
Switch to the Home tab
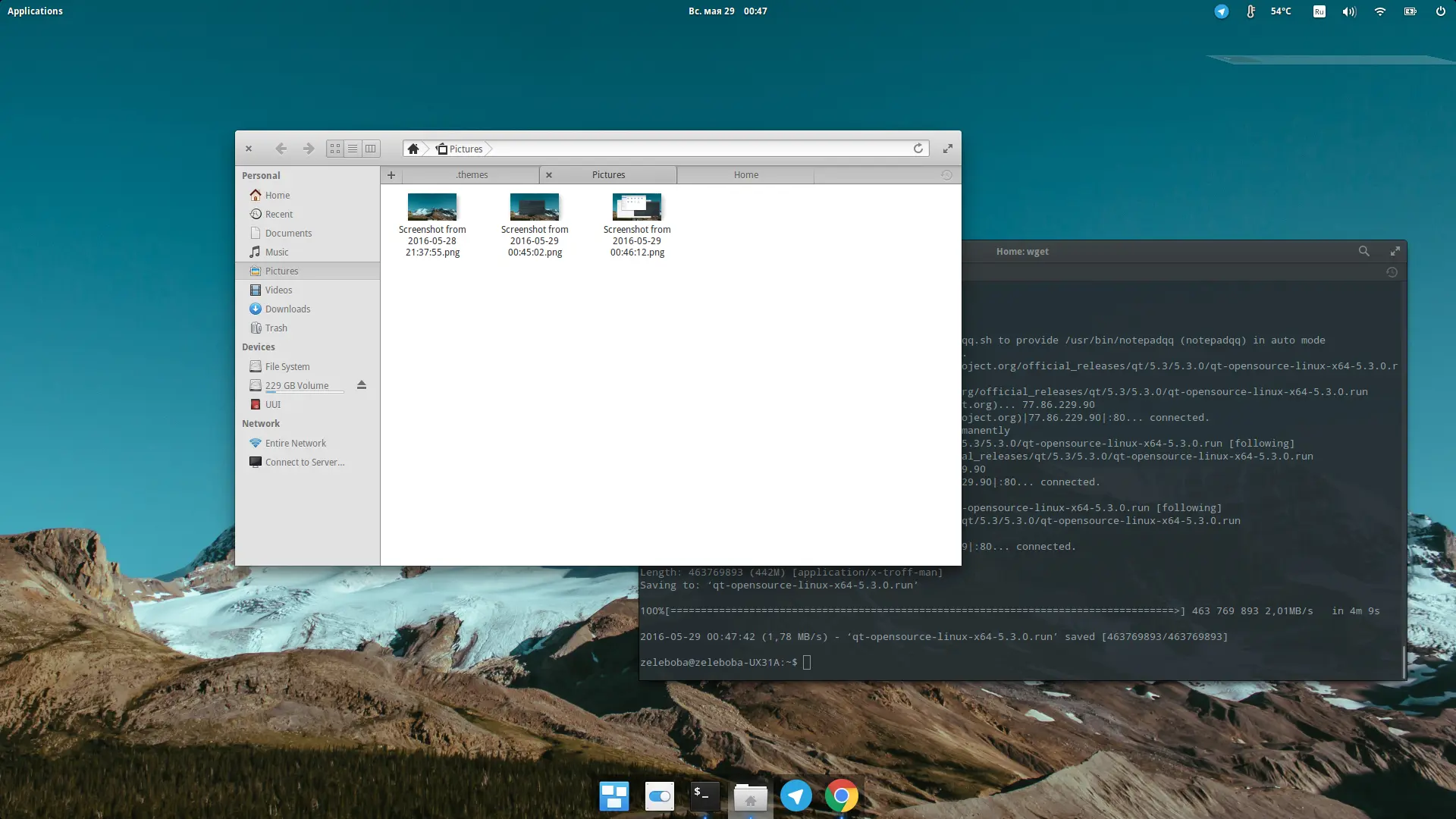746,175
